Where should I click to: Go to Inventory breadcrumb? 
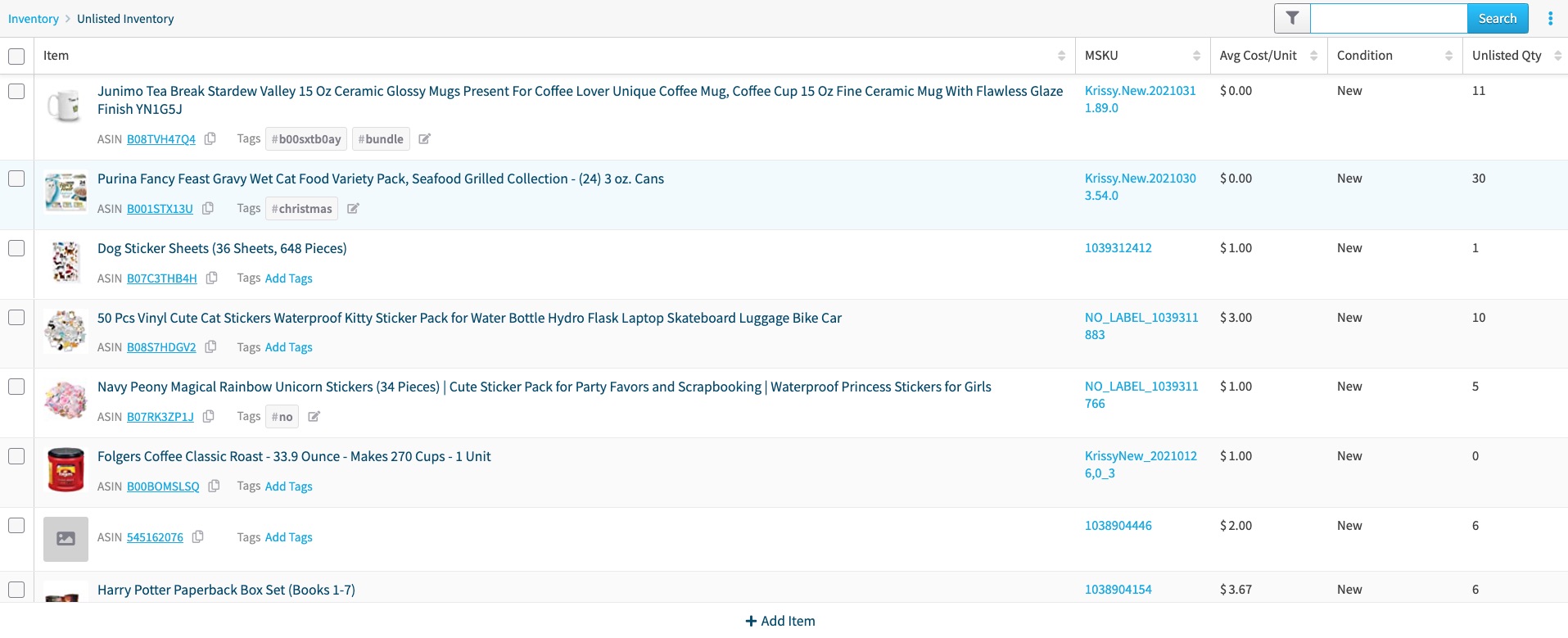pos(34,19)
